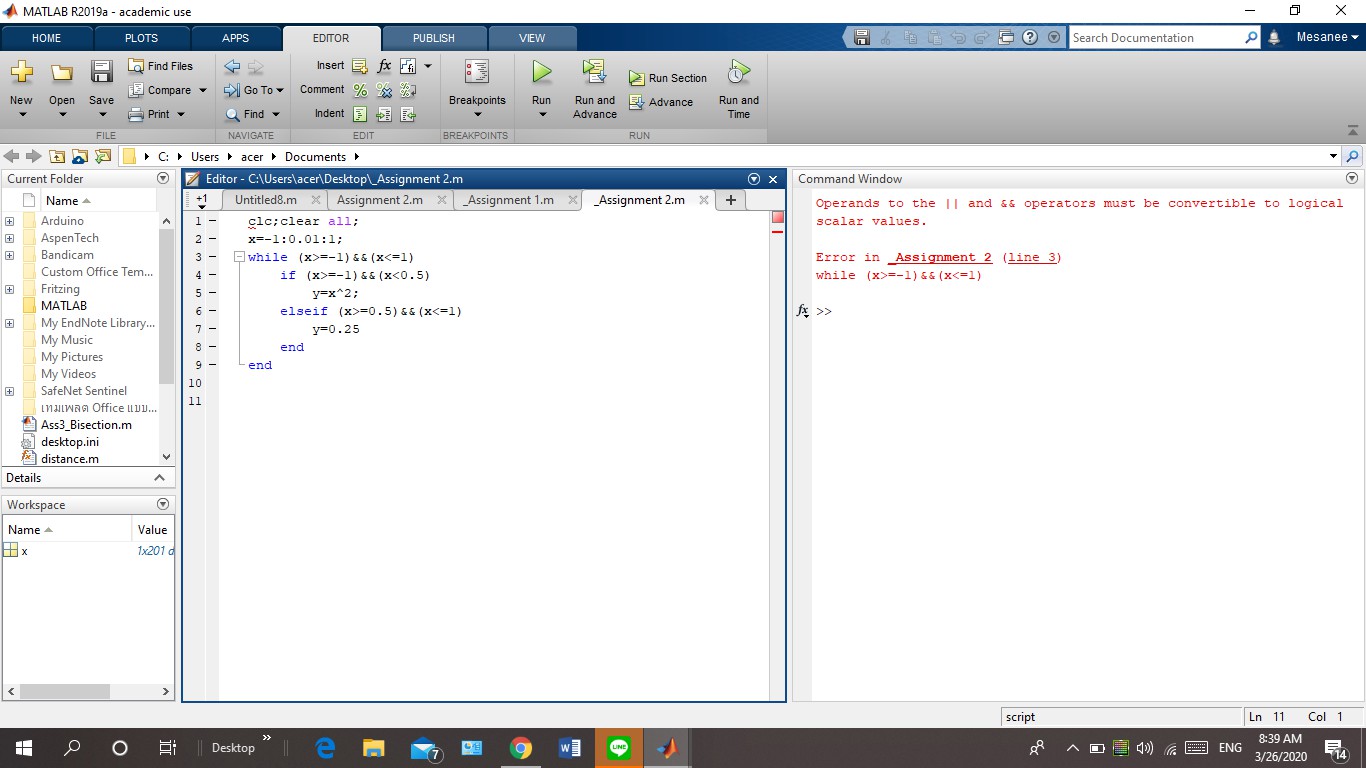
Task: Run the script with the green Run arrow
Action: point(541,72)
